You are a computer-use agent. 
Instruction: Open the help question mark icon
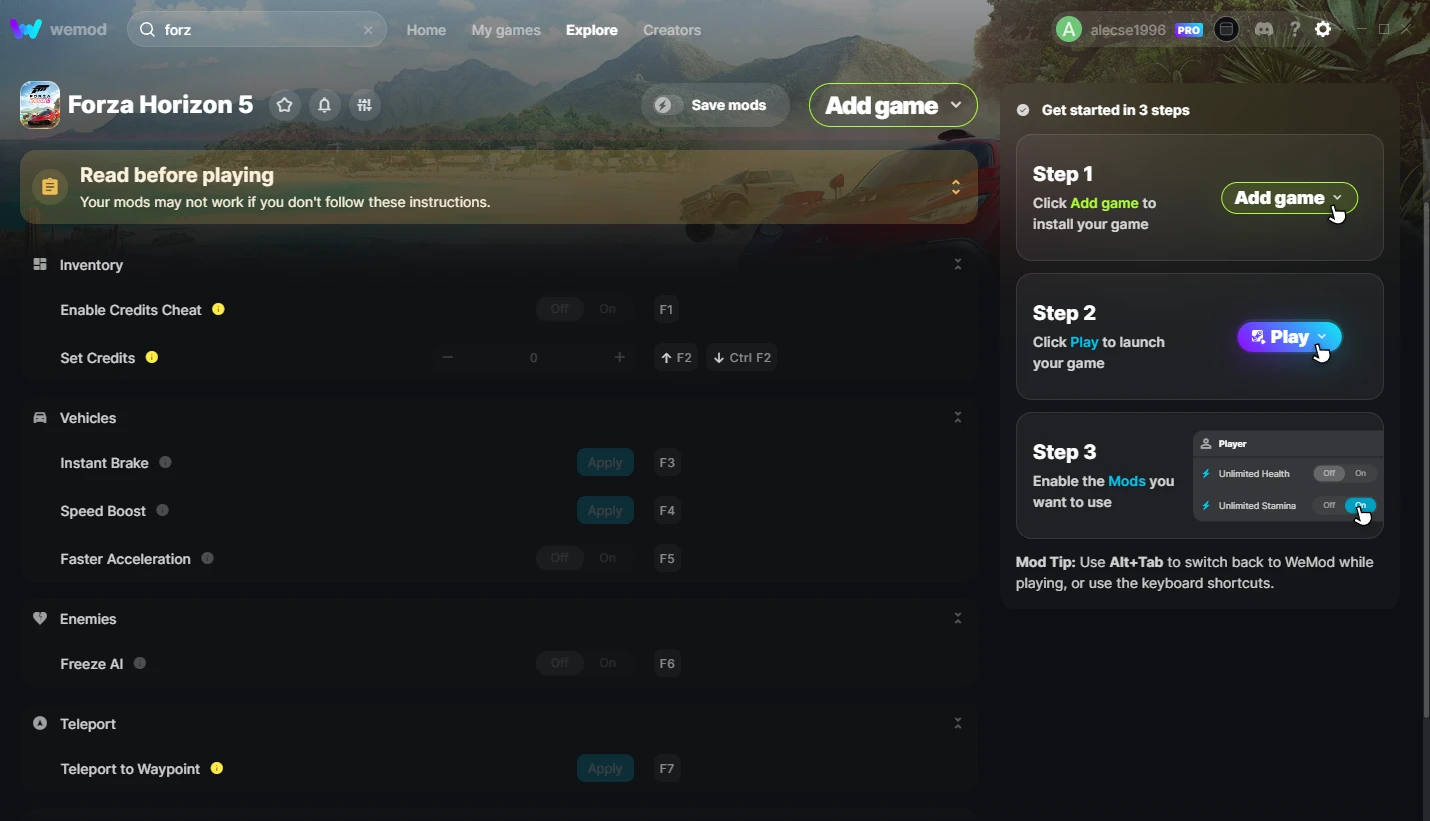click(x=1295, y=29)
